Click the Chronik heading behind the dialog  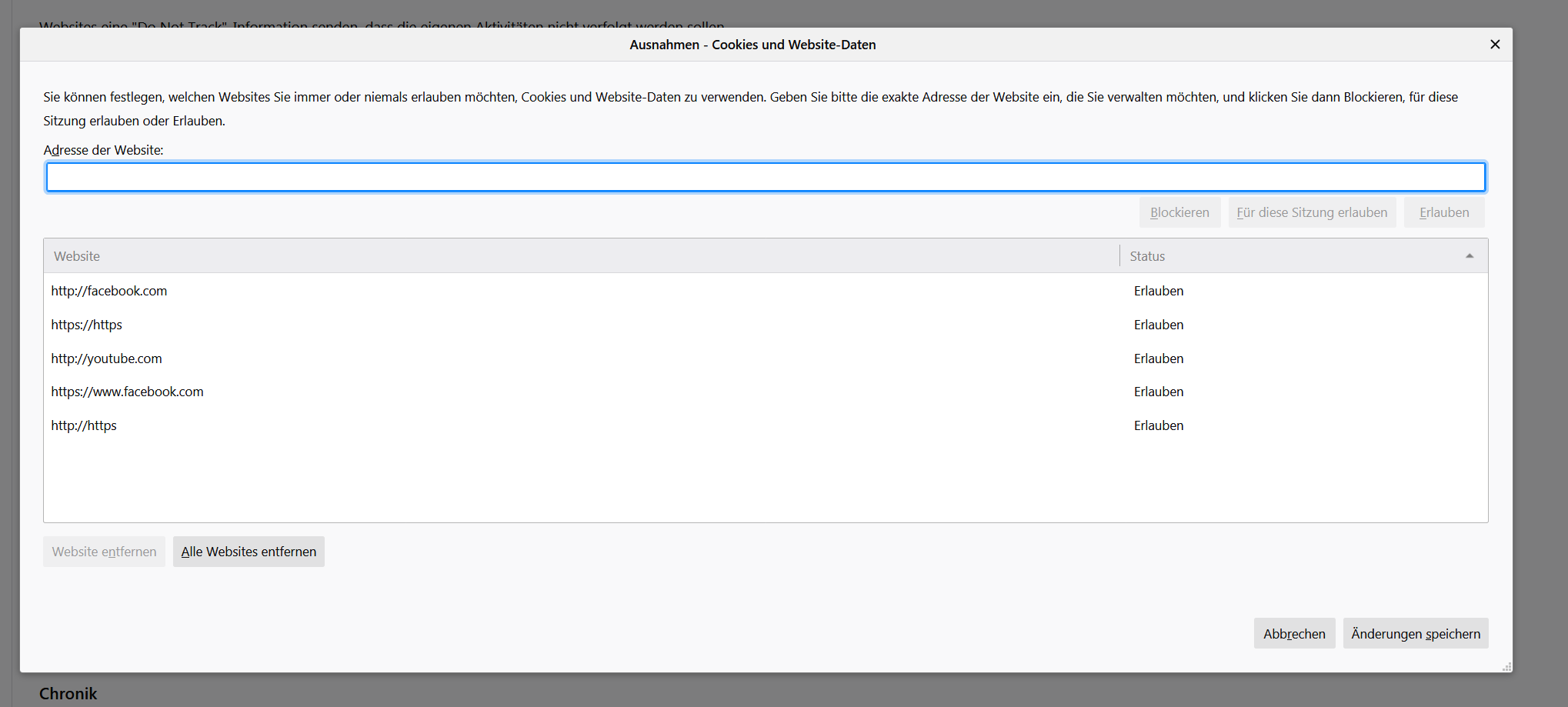pyautogui.click(x=68, y=693)
